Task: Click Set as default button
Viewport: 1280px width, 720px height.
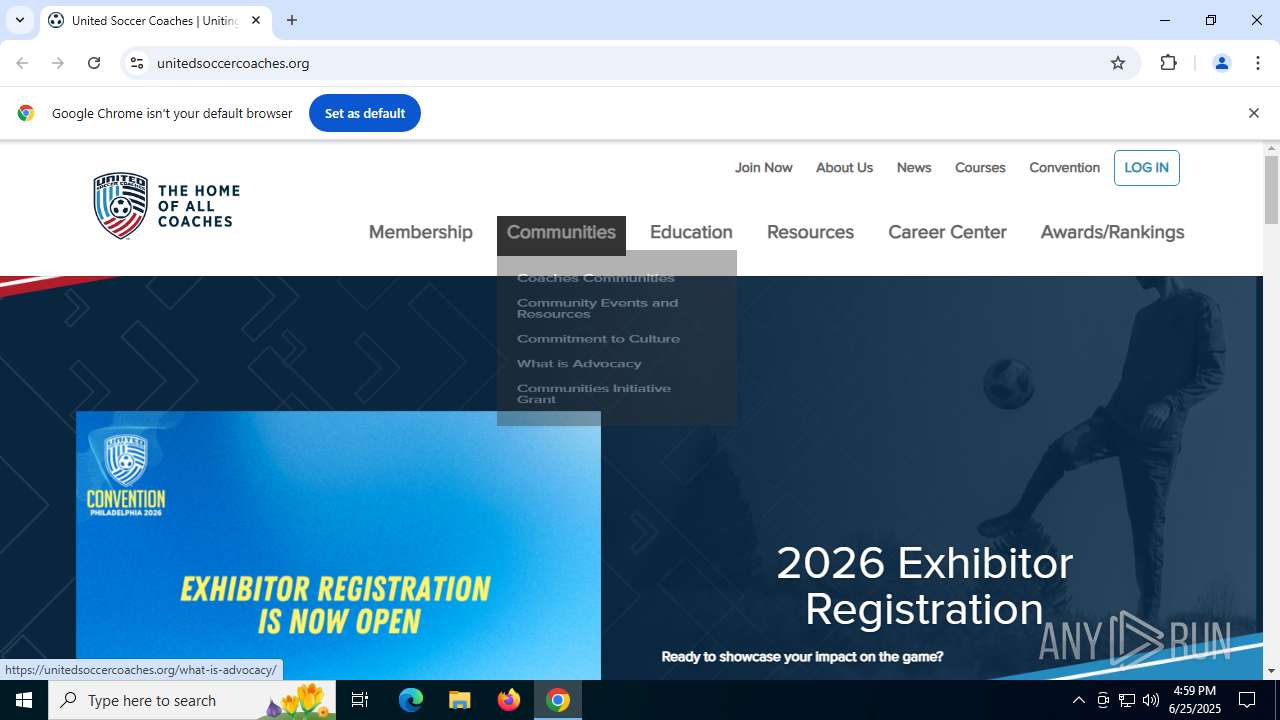Action: (x=365, y=113)
